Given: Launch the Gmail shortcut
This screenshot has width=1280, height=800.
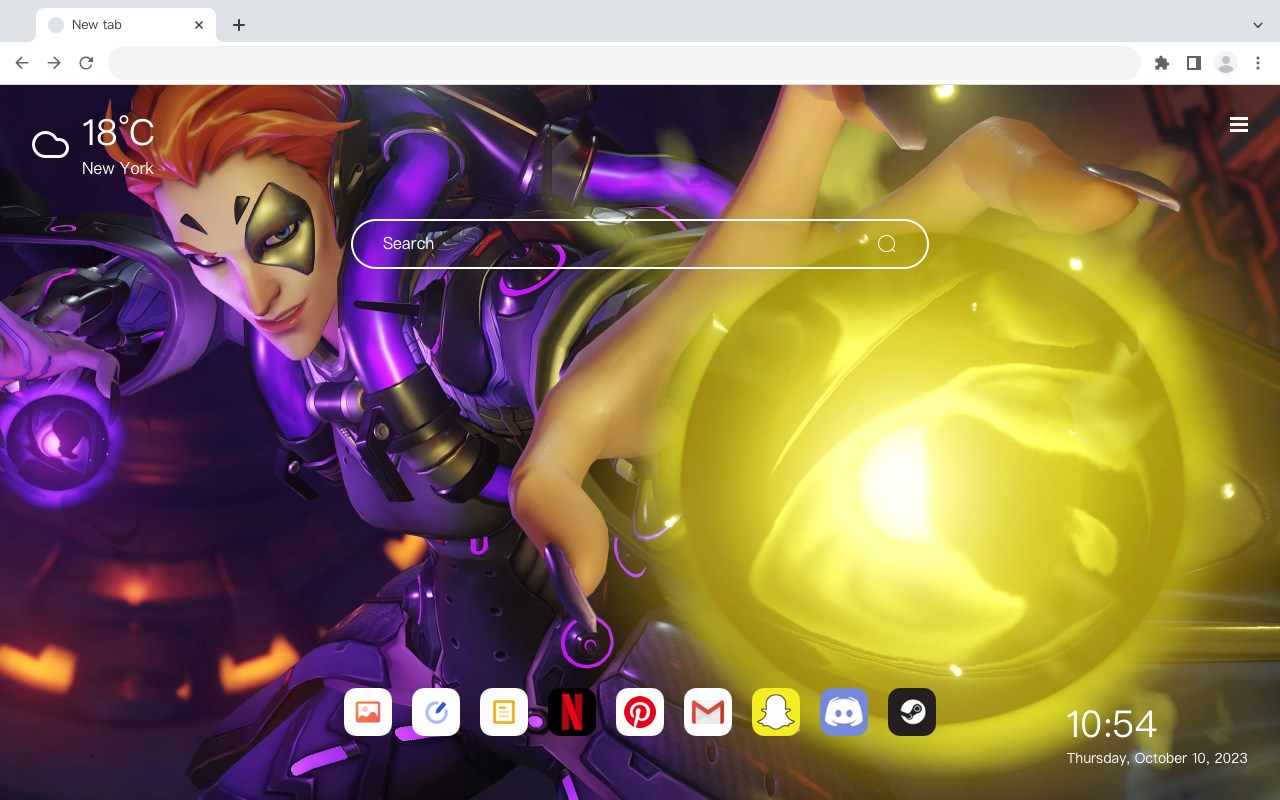Looking at the screenshot, I should tap(708, 712).
